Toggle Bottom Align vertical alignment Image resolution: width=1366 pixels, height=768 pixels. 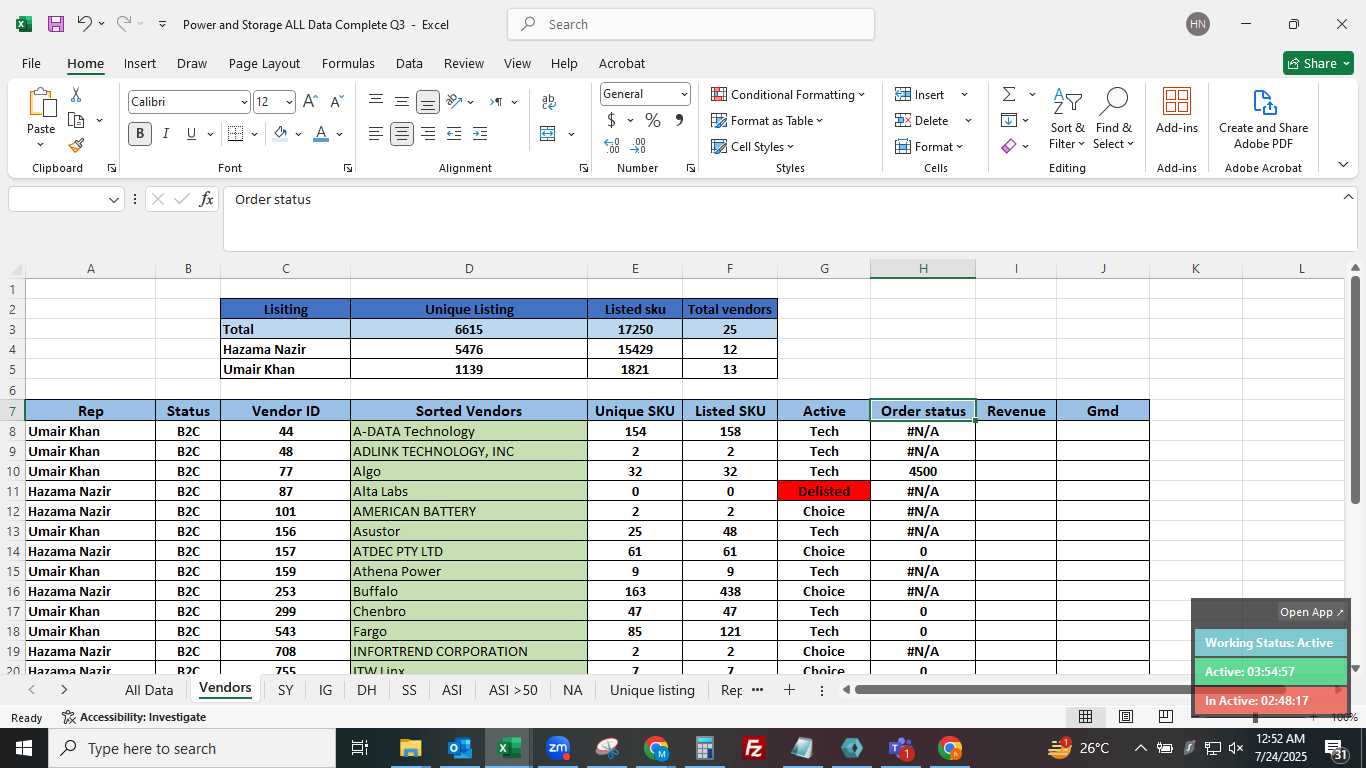point(428,101)
